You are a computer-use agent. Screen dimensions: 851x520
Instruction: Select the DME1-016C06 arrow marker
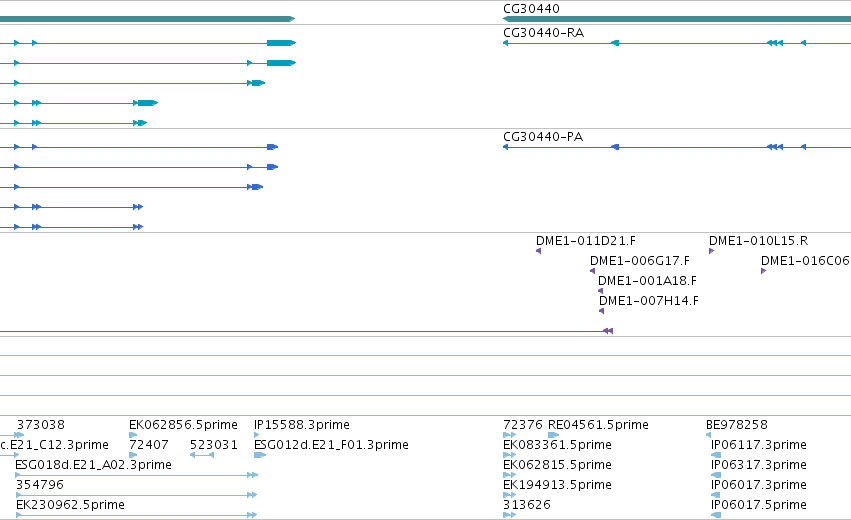[x=764, y=271]
